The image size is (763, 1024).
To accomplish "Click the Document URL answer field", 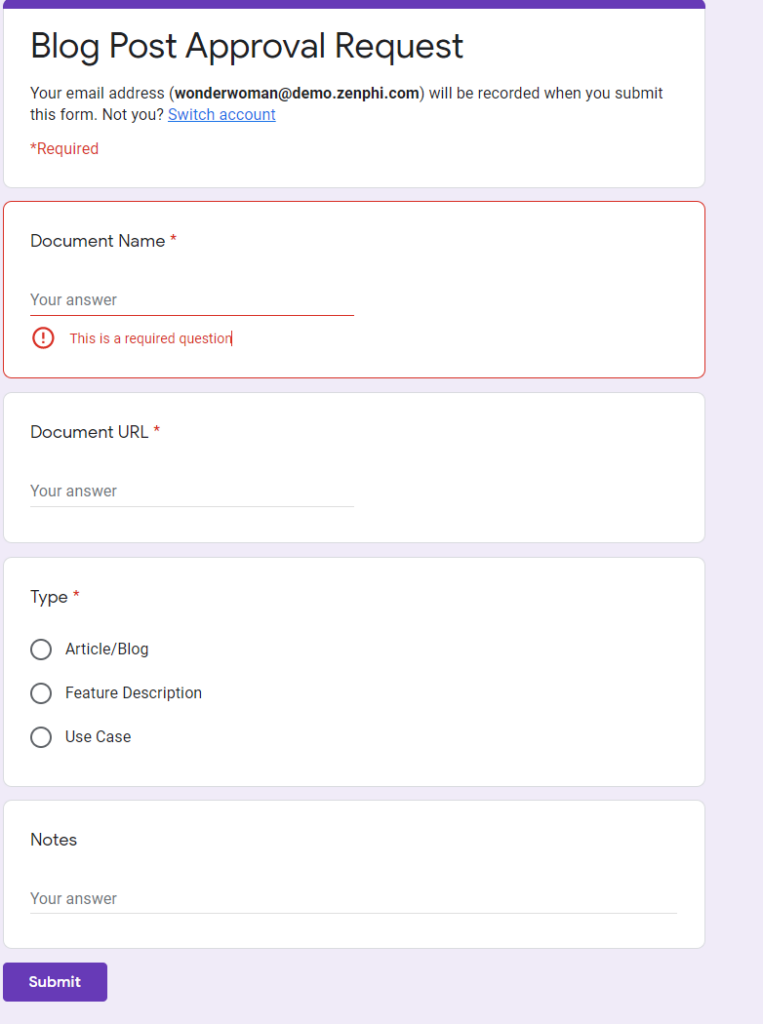I will coord(190,489).
